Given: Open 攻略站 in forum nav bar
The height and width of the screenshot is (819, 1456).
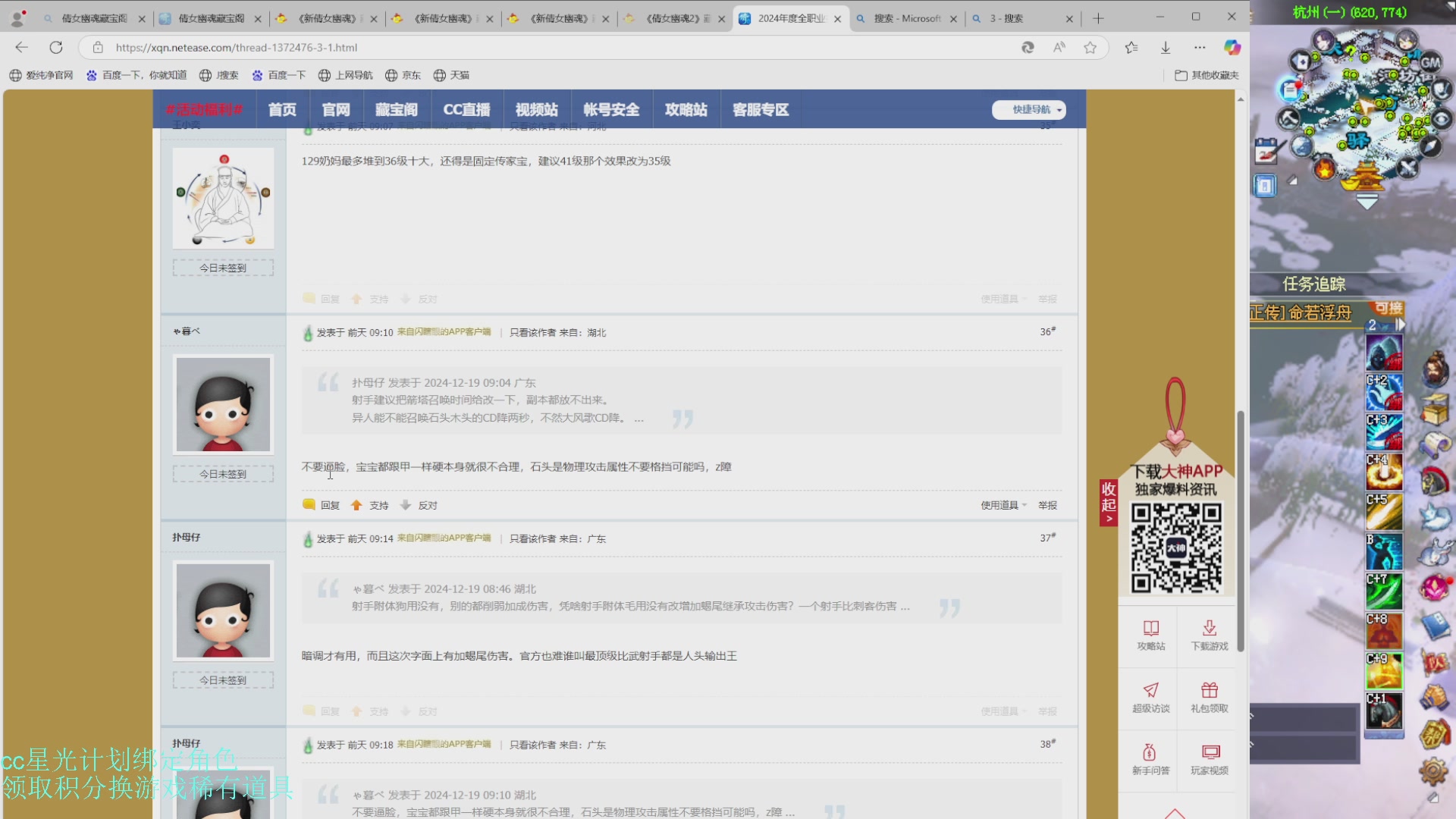Looking at the screenshot, I should (x=686, y=110).
